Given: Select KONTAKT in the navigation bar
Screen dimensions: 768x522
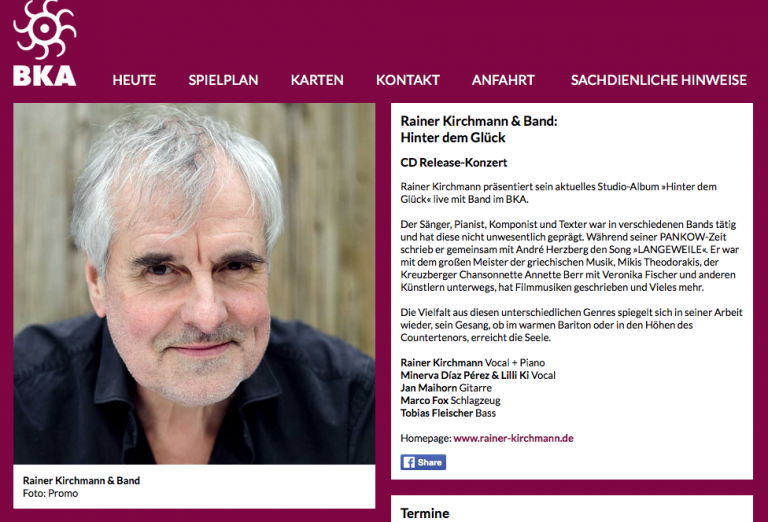Looking at the screenshot, I should click(x=408, y=80).
